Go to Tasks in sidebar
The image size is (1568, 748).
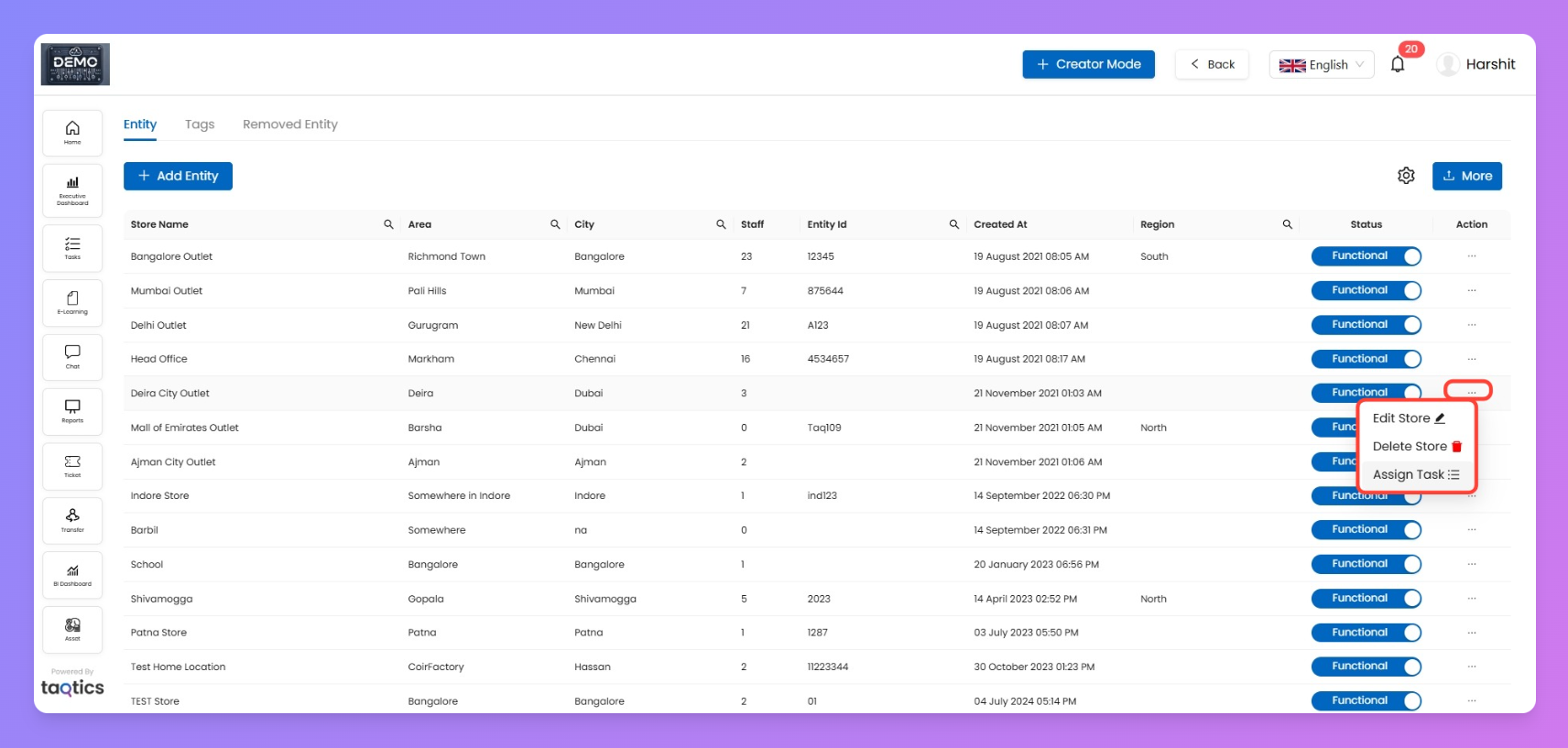pyautogui.click(x=72, y=248)
